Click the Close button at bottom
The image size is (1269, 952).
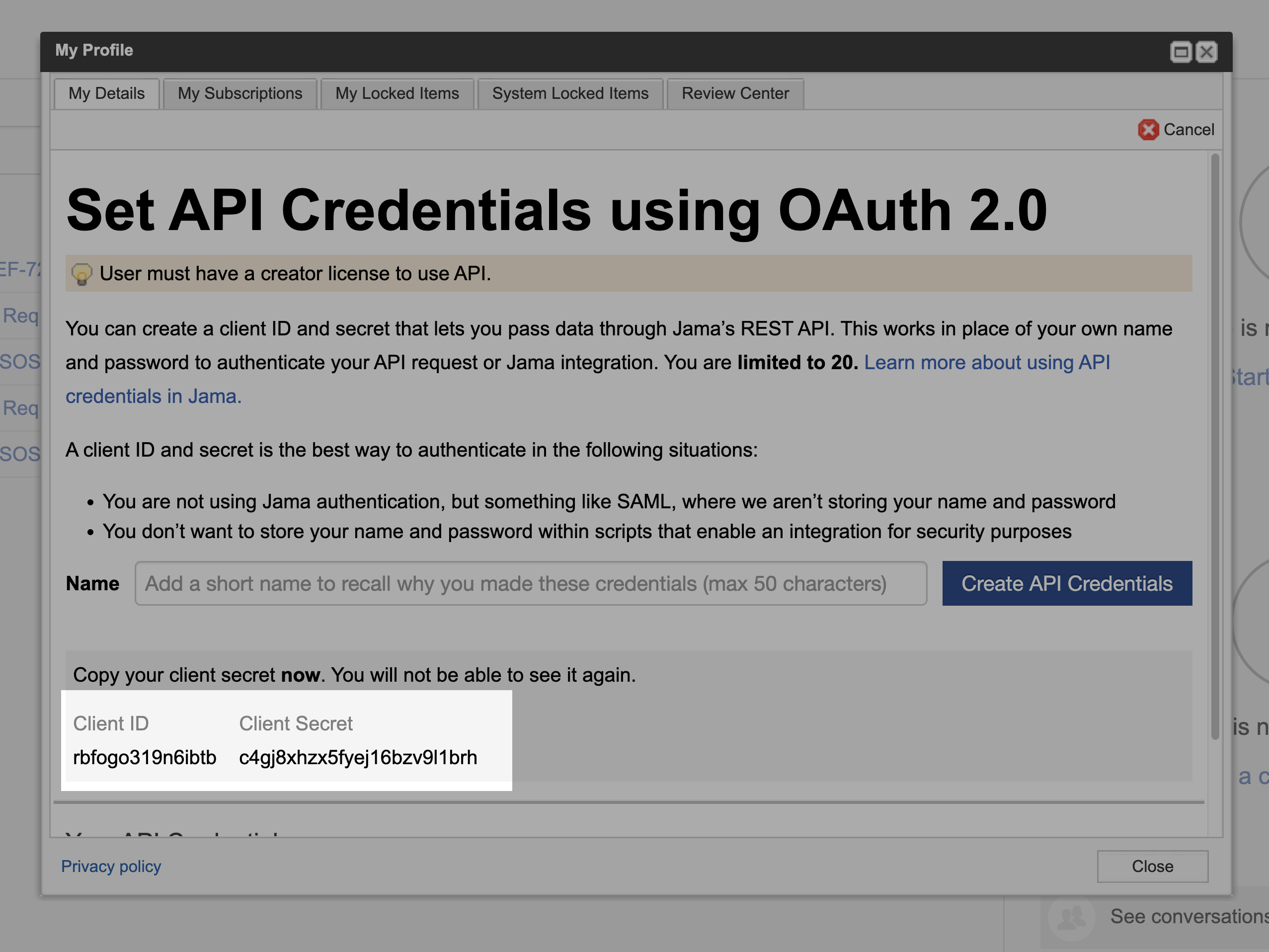[x=1152, y=866]
